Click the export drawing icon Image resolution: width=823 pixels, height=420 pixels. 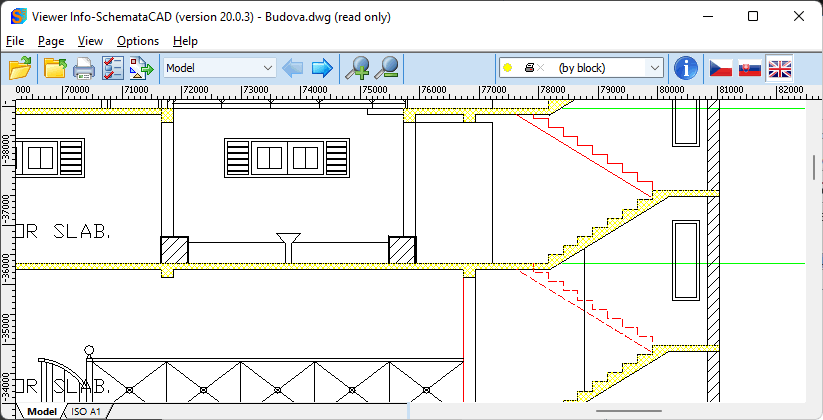[141, 68]
